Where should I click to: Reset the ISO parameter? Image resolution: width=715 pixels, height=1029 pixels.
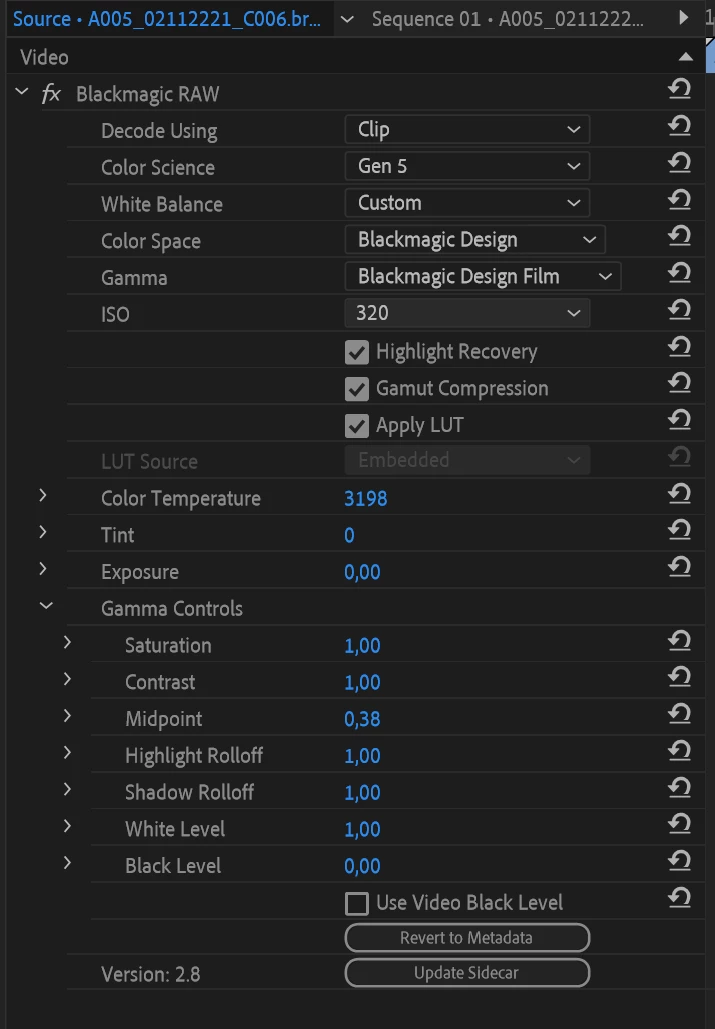[680, 309]
